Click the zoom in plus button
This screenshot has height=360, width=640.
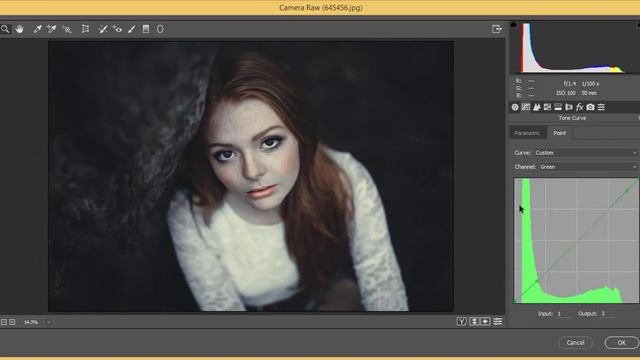point(12,322)
